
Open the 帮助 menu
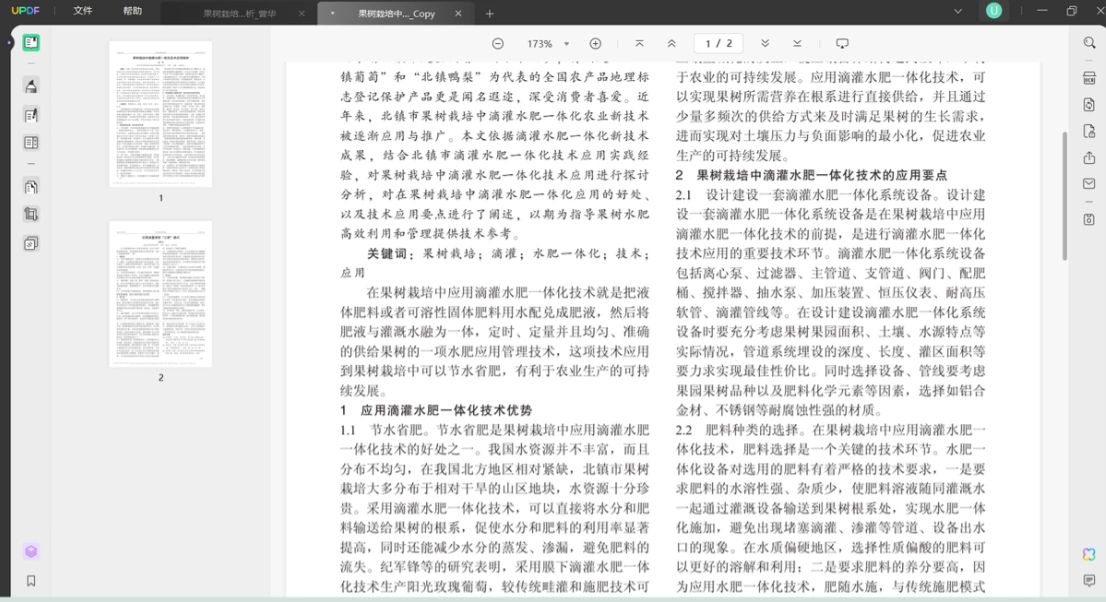coord(132,11)
